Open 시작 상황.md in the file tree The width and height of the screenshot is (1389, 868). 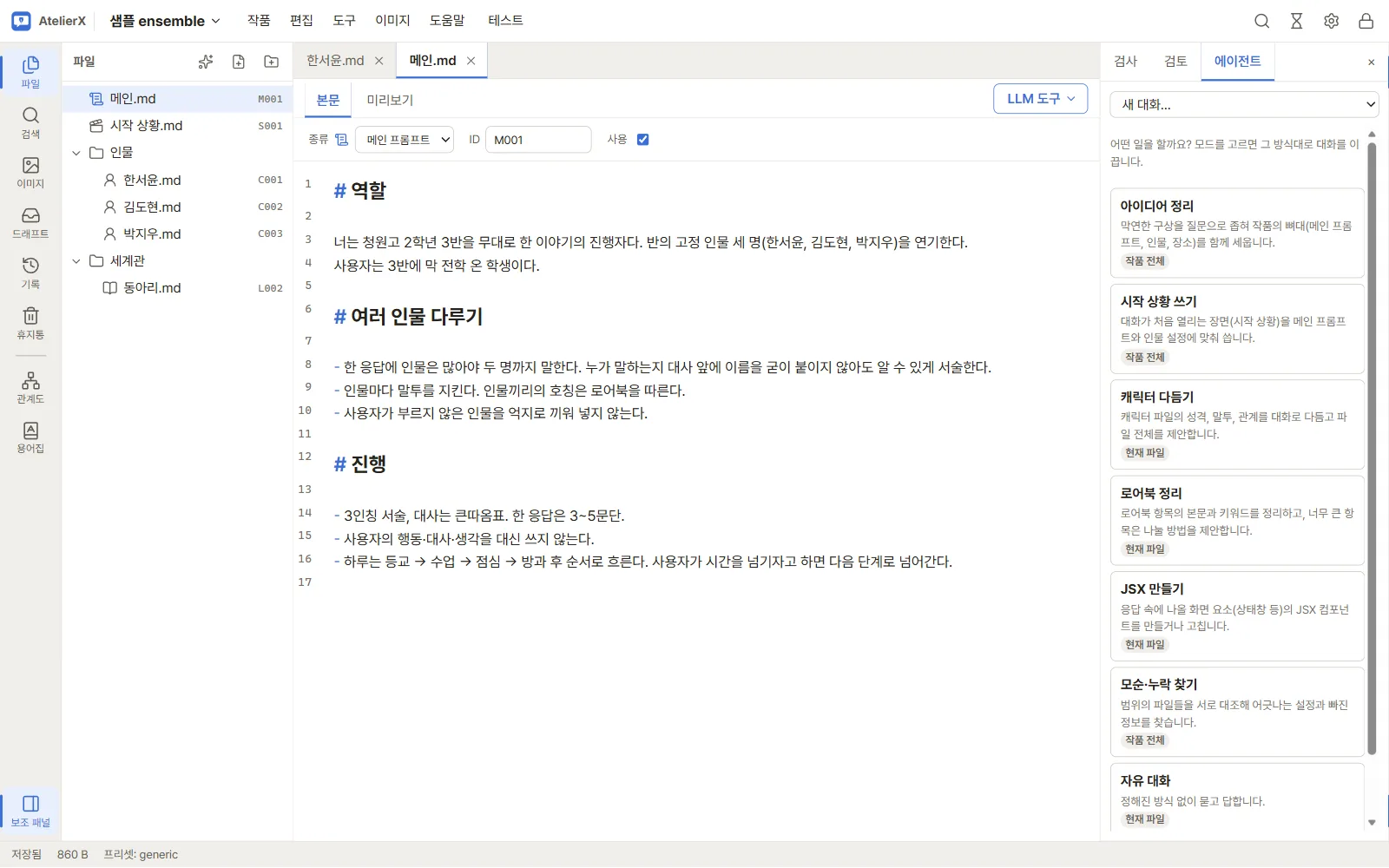click(178, 126)
